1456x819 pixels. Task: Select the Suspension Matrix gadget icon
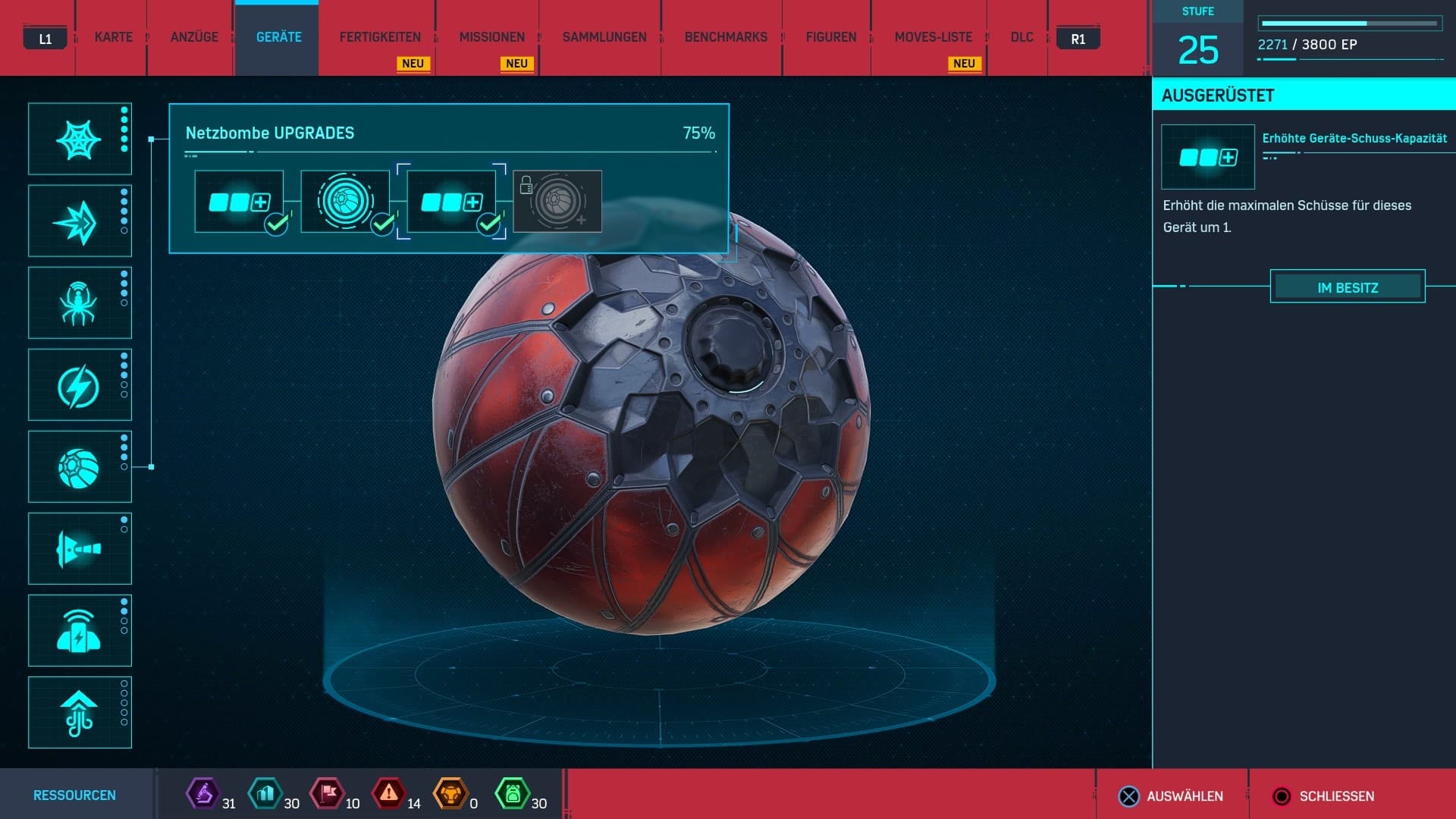point(80,712)
